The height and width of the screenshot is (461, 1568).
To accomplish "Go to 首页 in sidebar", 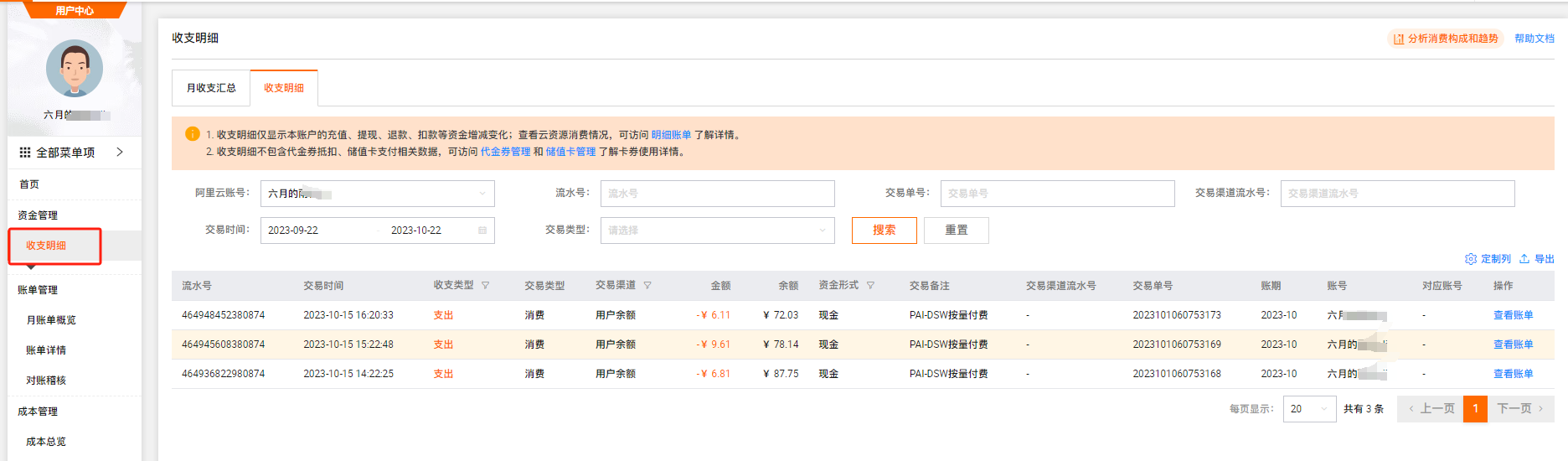I will click(x=29, y=184).
